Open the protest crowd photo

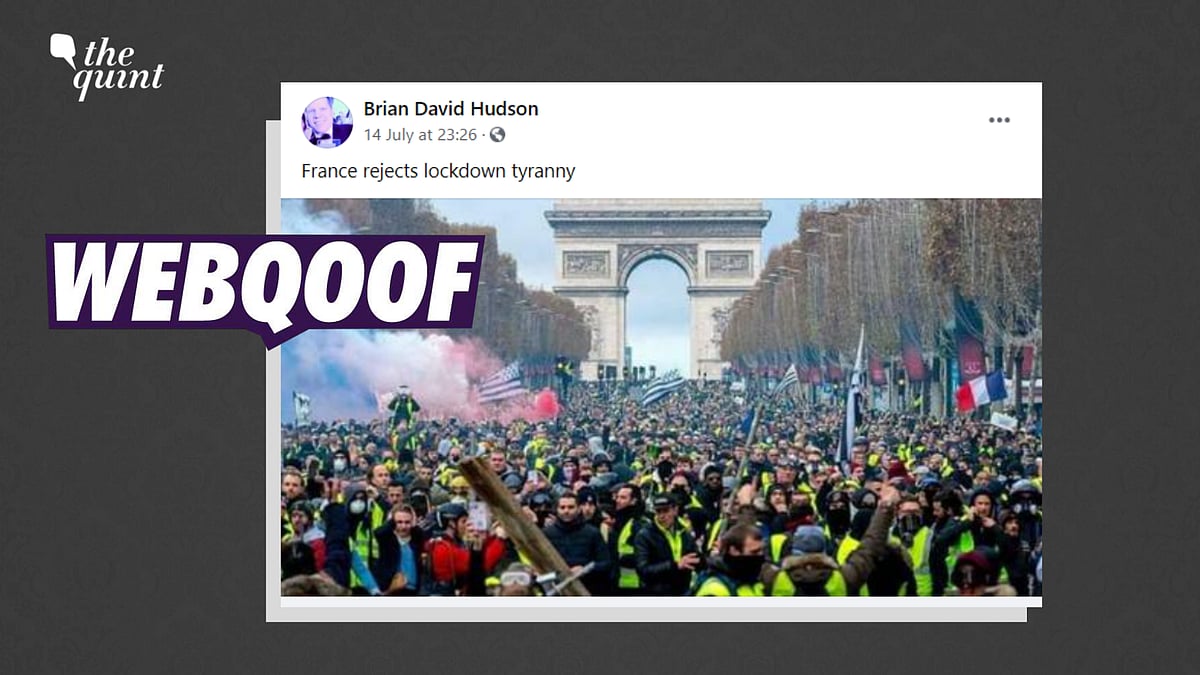point(661,397)
